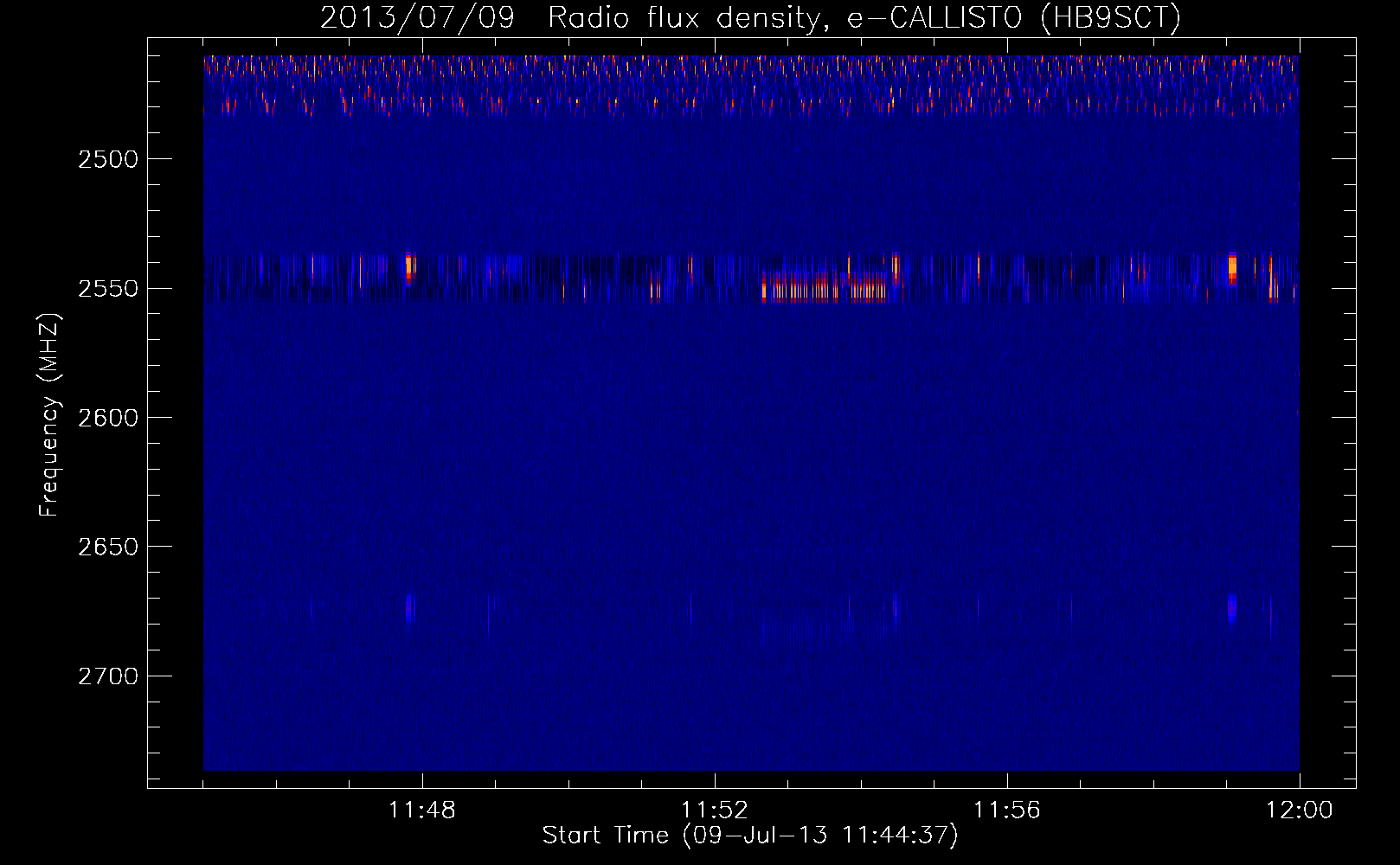Select the 2600 frequency tick label
Image resolution: width=1400 pixels, height=865 pixels.
coord(108,418)
